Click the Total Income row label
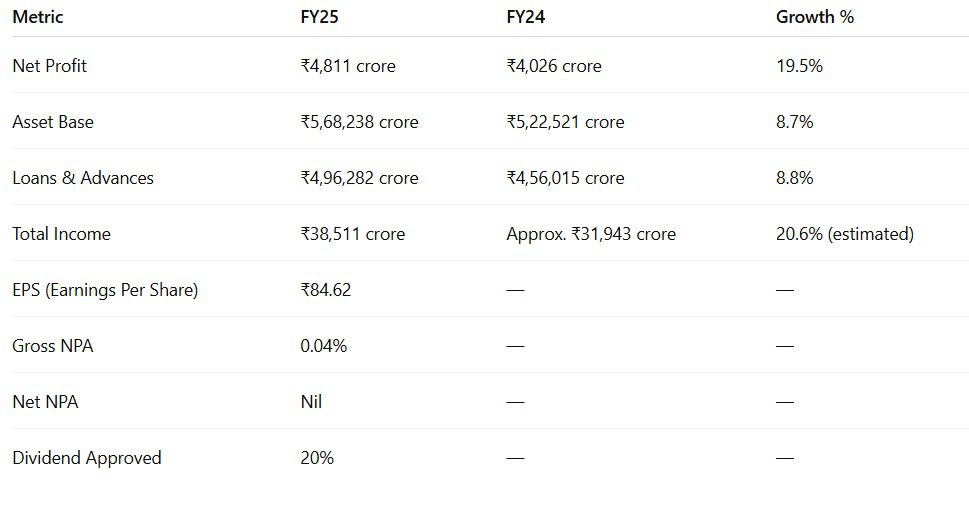Image resolution: width=969 pixels, height=518 pixels. pyautogui.click(x=61, y=234)
